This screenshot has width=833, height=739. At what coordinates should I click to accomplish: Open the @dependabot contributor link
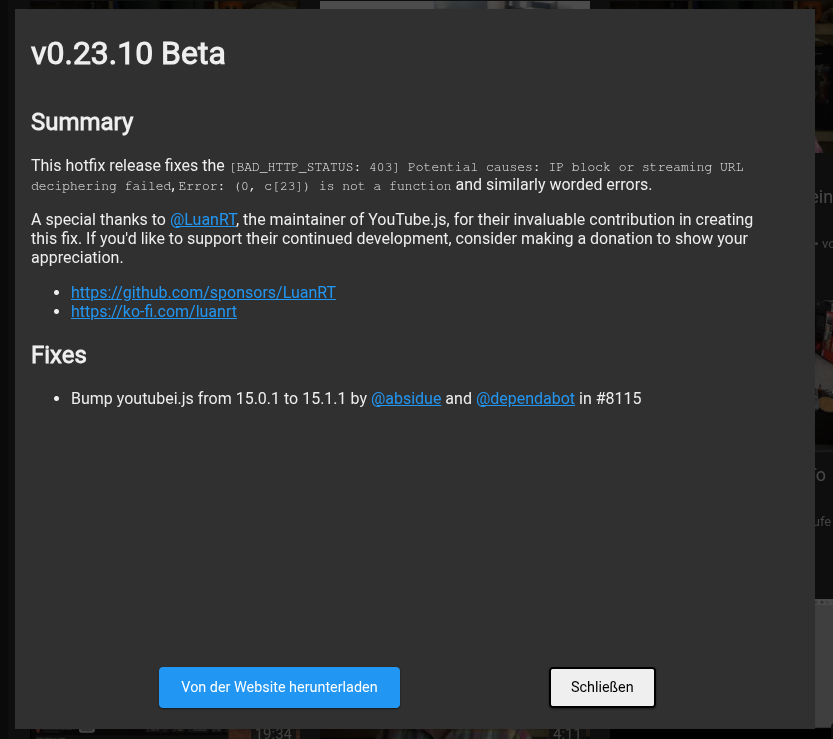pos(525,398)
